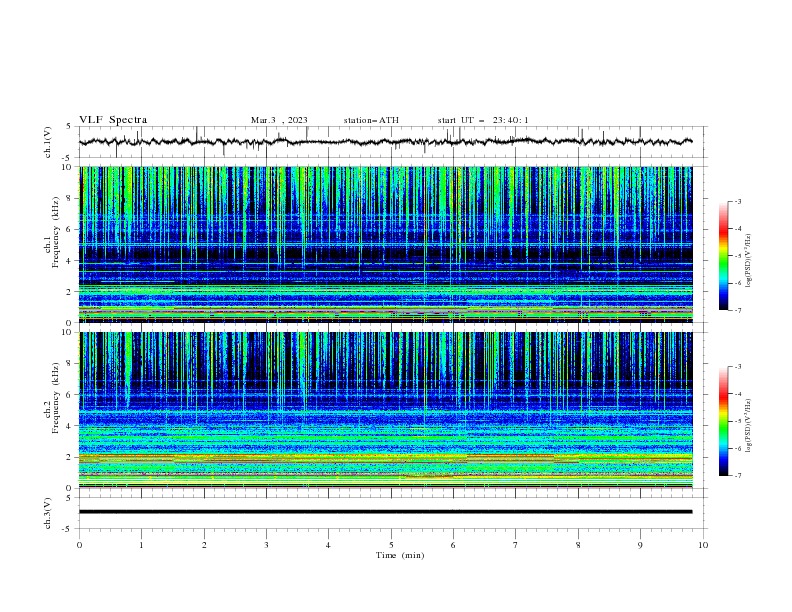Viewport: 792px width, 612px height.
Task: Click the "-3" tick on ch.1 colorbar
Action: (x=737, y=201)
